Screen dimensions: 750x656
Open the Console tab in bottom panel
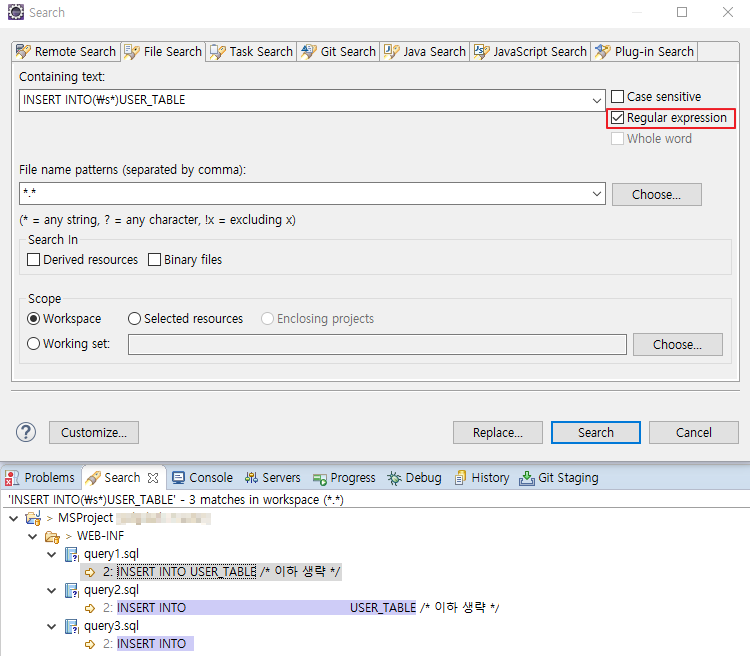(x=202, y=478)
